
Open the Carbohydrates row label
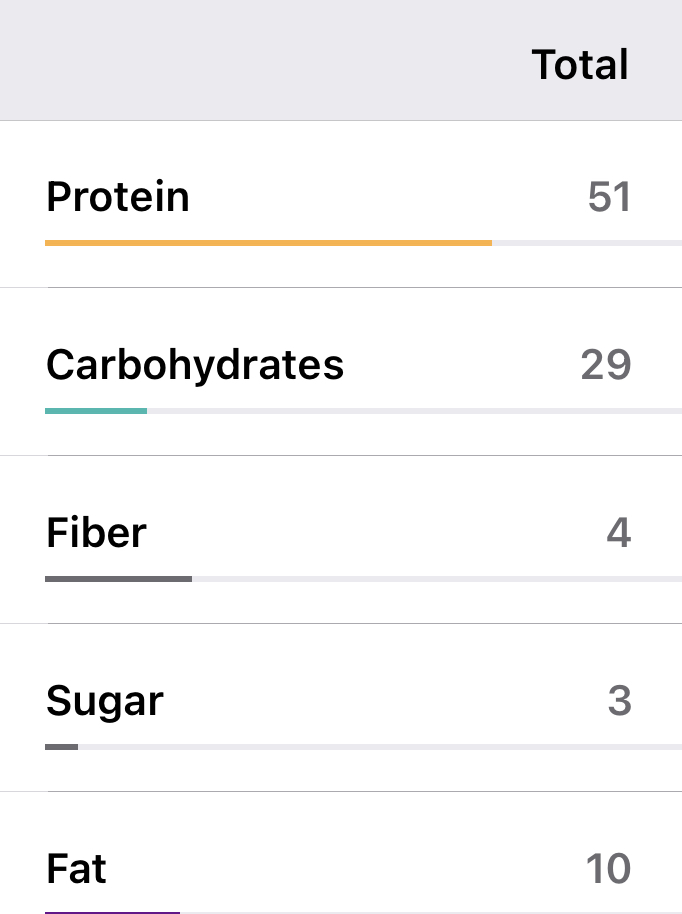(195, 365)
